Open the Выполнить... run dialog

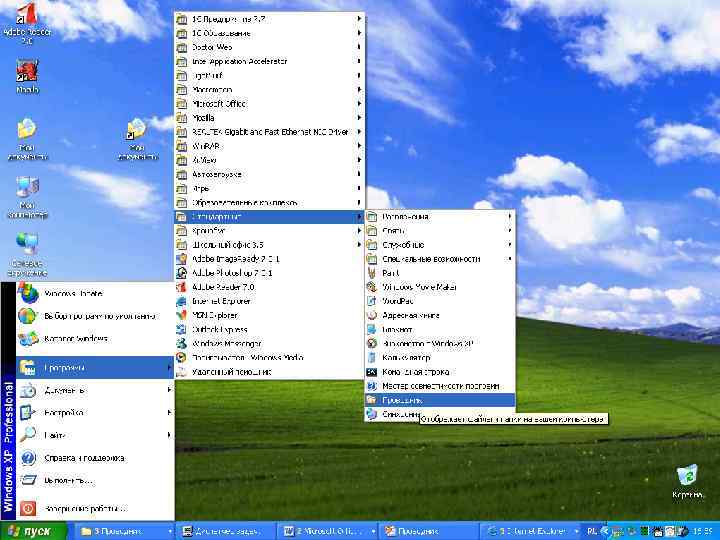tap(95, 481)
